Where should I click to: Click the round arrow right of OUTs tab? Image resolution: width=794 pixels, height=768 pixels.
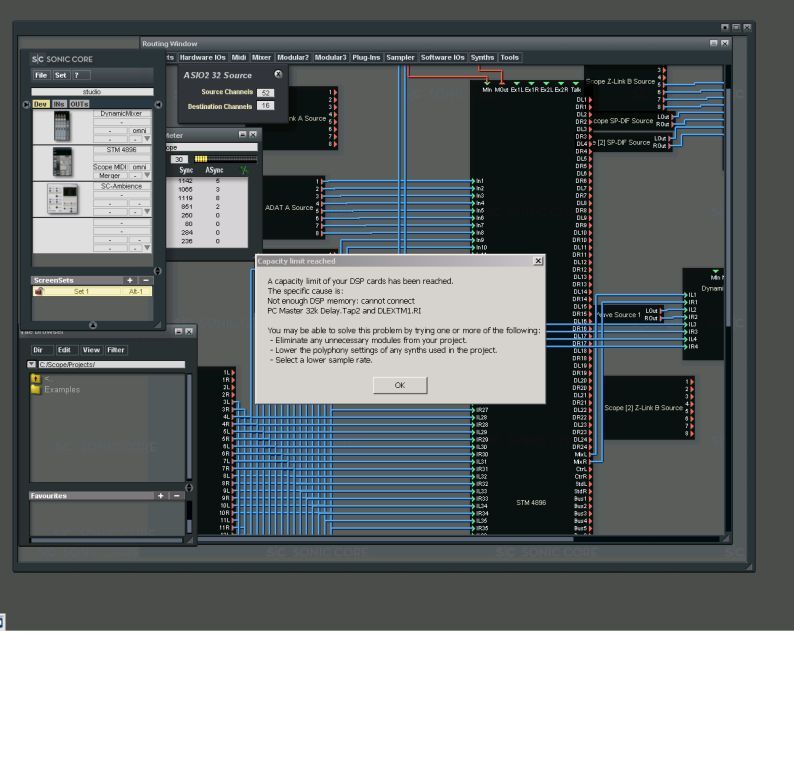click(x=158, y=104)
